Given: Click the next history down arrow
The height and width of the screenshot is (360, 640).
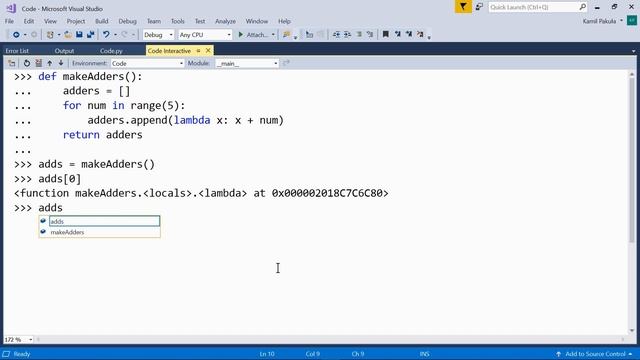Looking at the screenshot, I should click(x=61, y=63).
